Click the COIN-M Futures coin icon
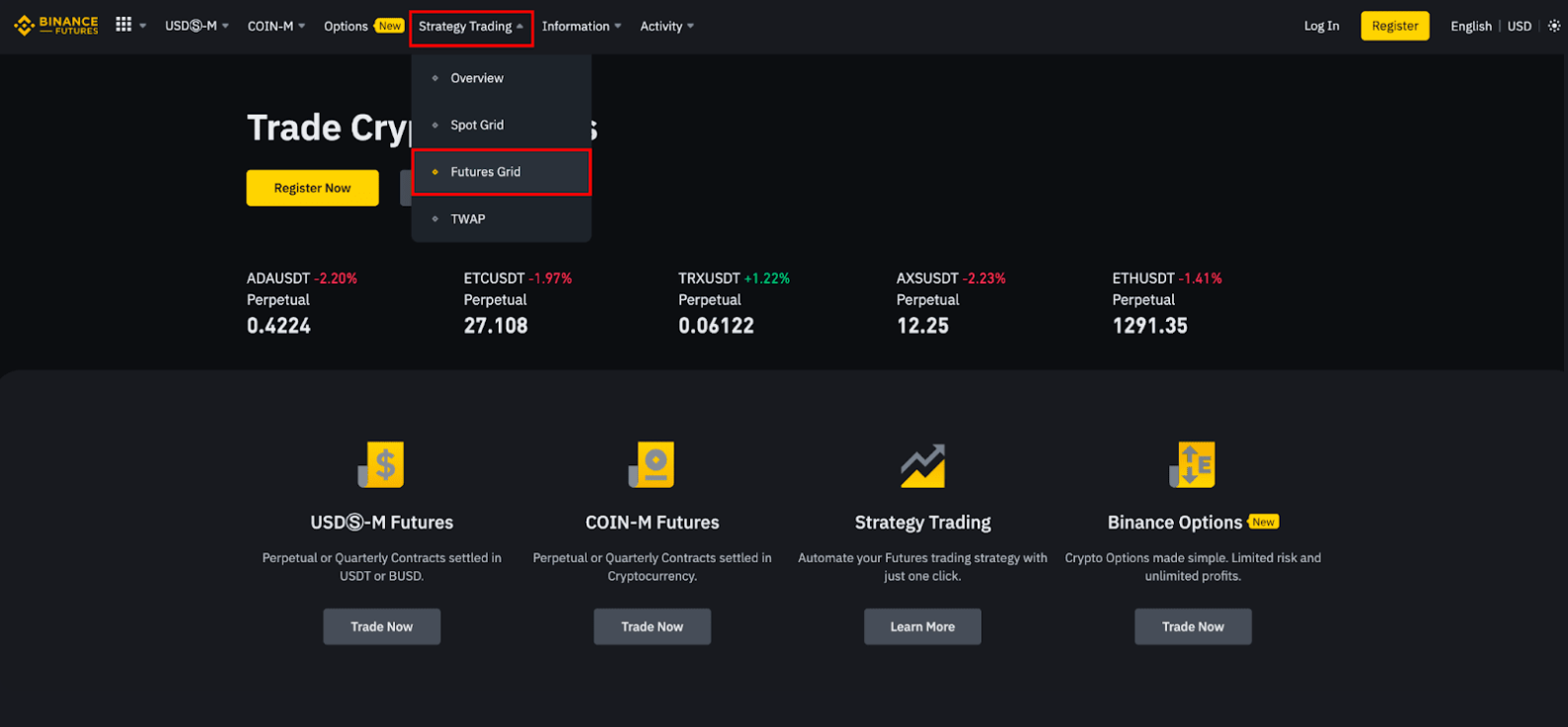This screenshot has height=727, width=1568. pos(652,464)
